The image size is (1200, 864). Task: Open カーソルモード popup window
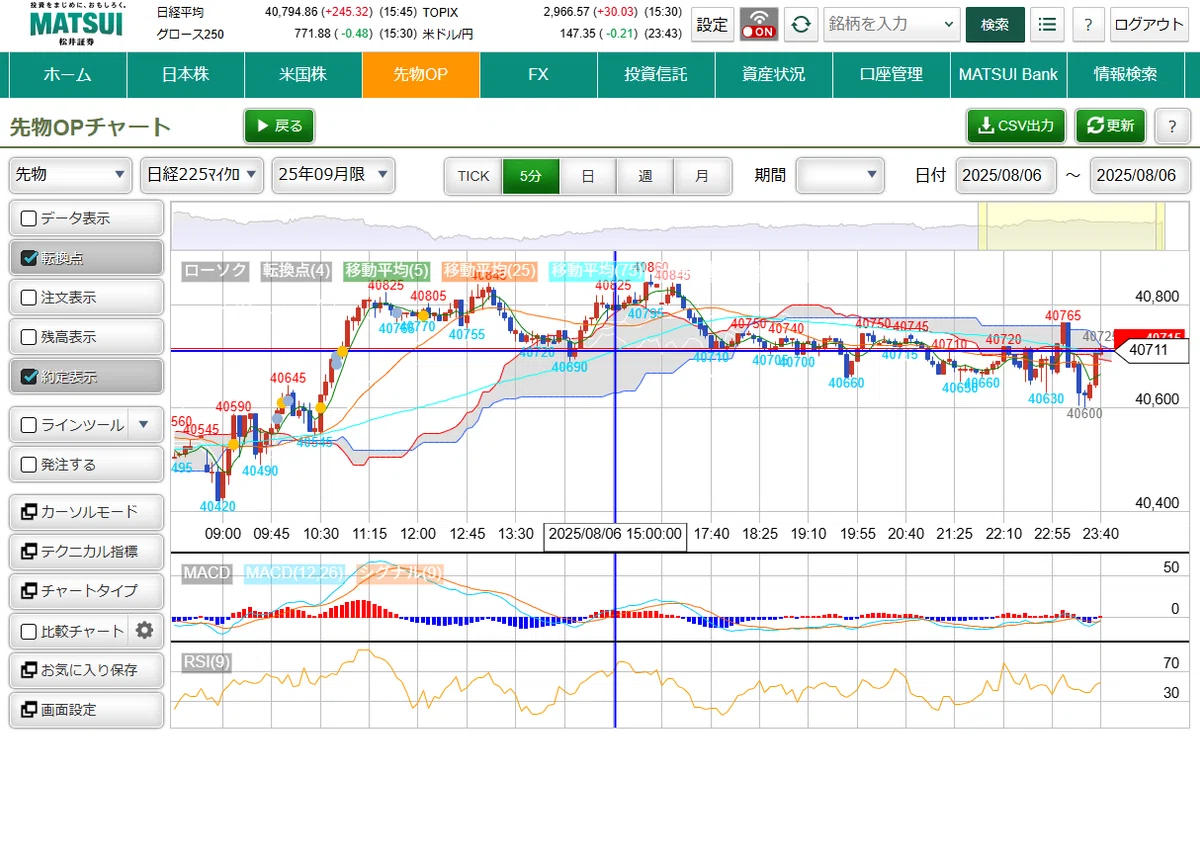tap(86, 512)
